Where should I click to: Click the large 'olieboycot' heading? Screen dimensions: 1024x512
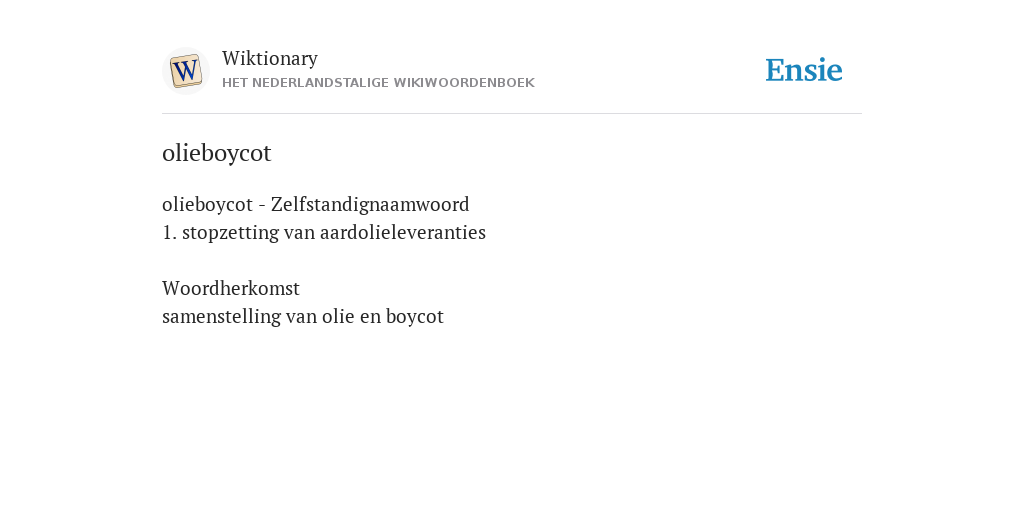[216, 153]
